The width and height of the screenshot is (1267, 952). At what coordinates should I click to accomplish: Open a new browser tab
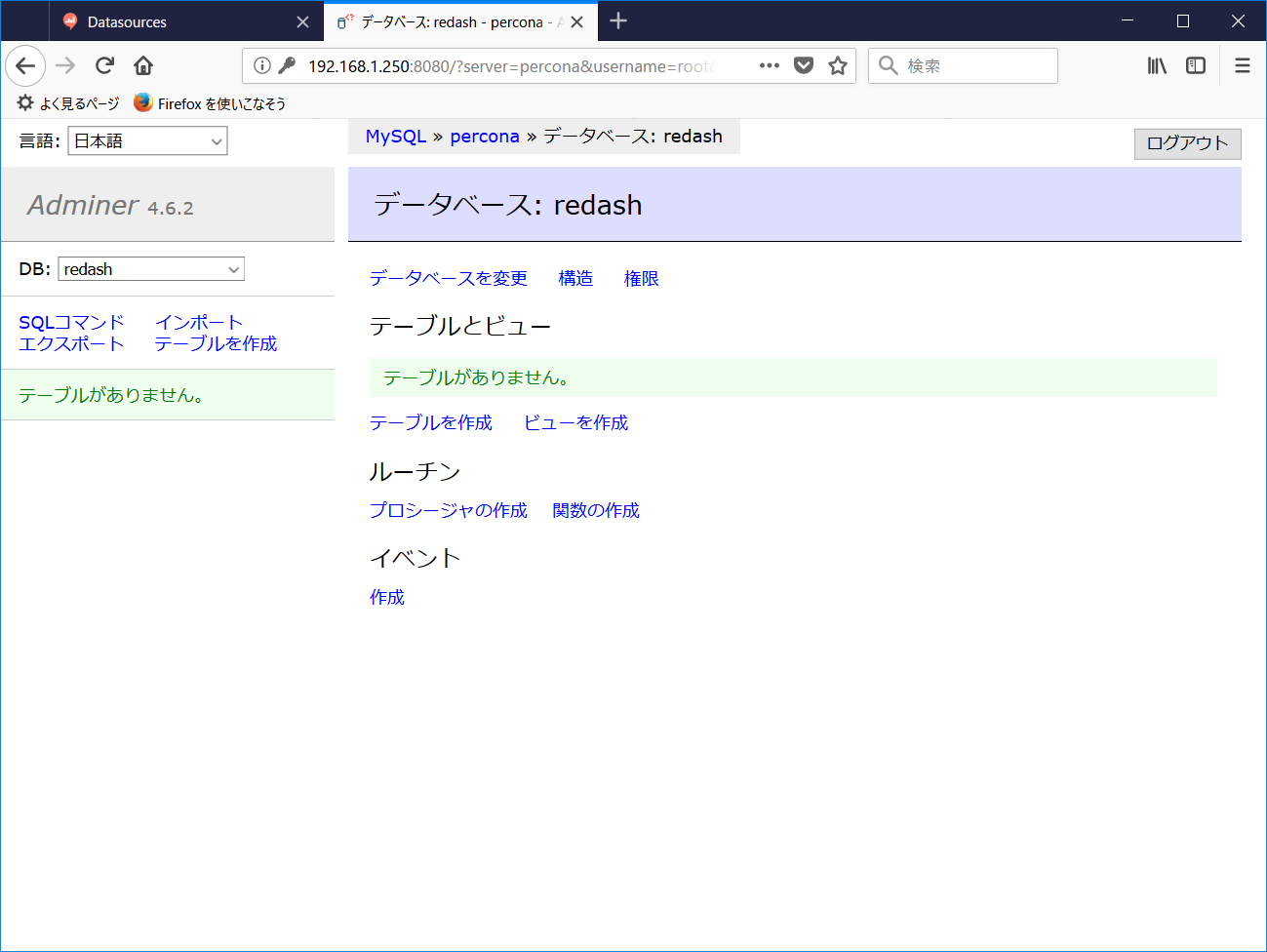pos(618,21)
